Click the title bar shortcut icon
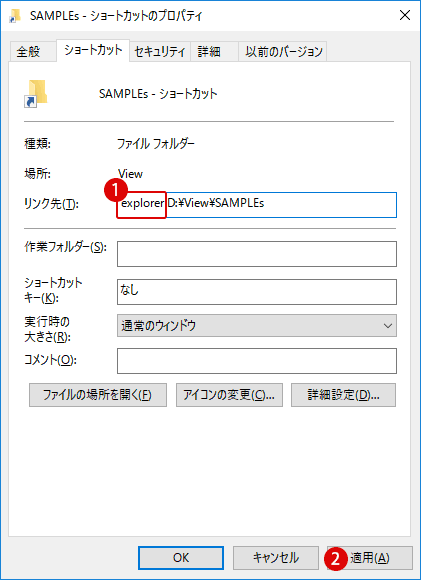 tap(15, 16)
